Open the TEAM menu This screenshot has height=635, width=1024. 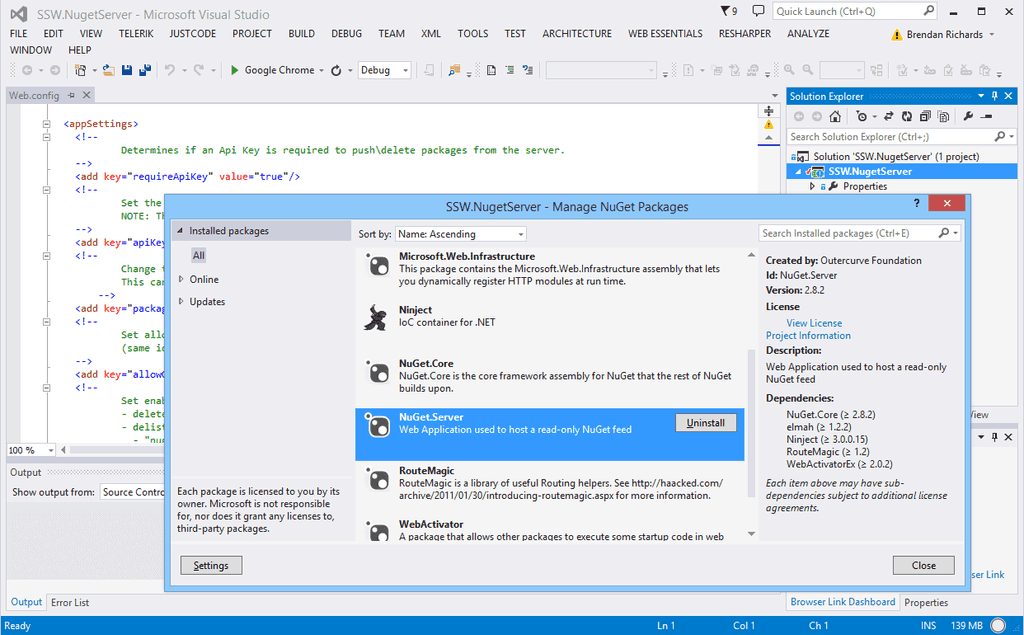(391, 33)
